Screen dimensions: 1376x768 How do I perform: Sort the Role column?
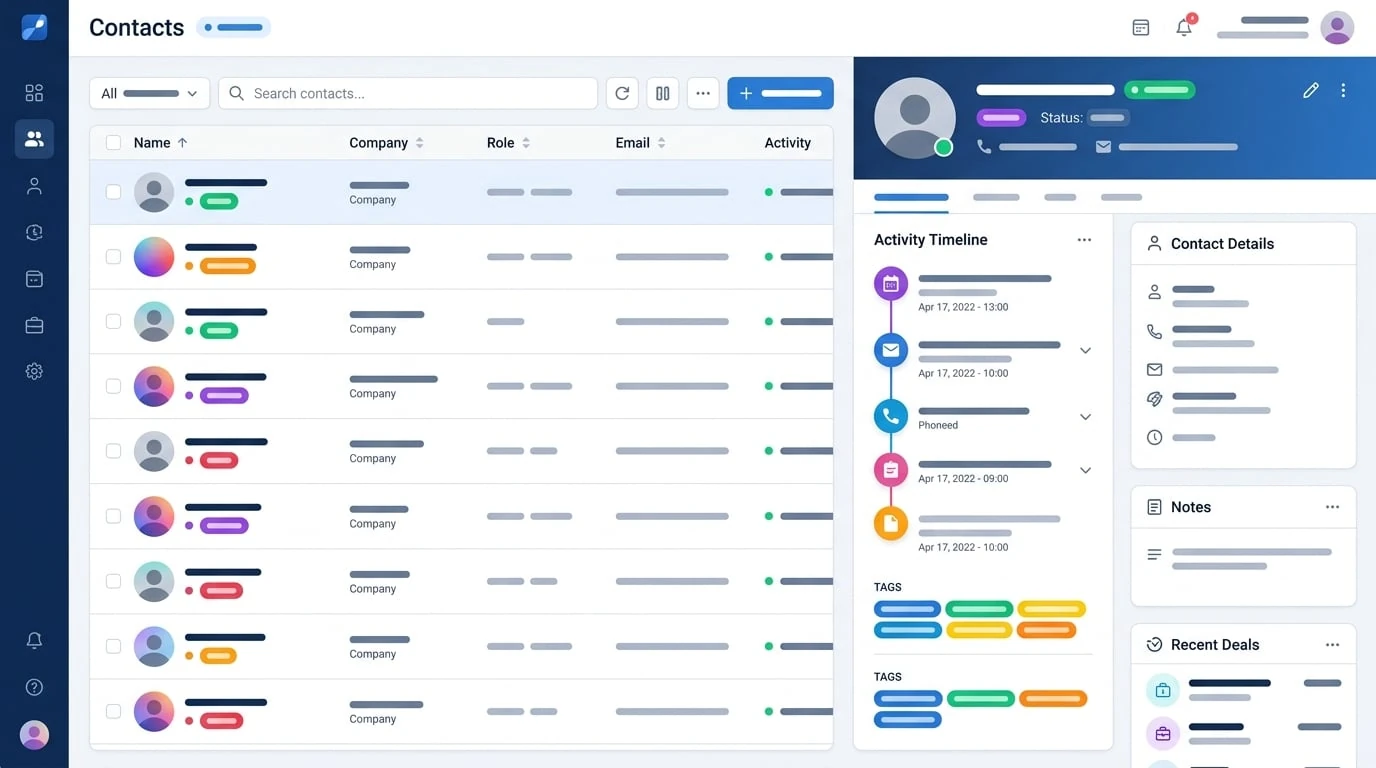526,143
